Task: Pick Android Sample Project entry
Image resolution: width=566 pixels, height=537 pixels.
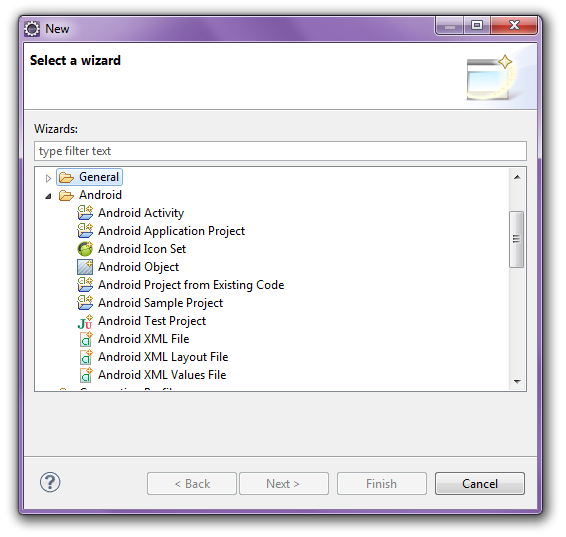Action: 161,303
